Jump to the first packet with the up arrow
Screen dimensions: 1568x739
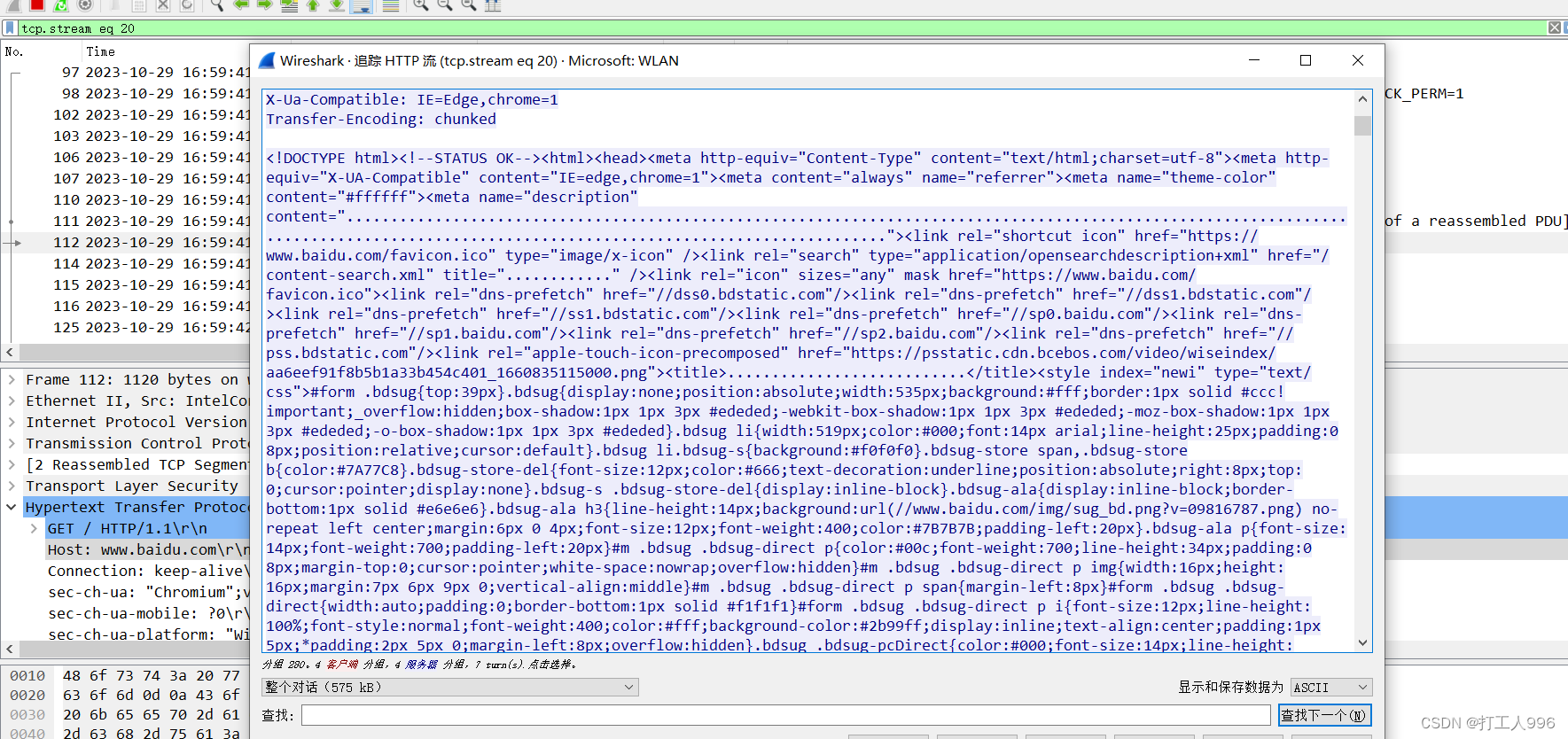[x=313, y=5]
